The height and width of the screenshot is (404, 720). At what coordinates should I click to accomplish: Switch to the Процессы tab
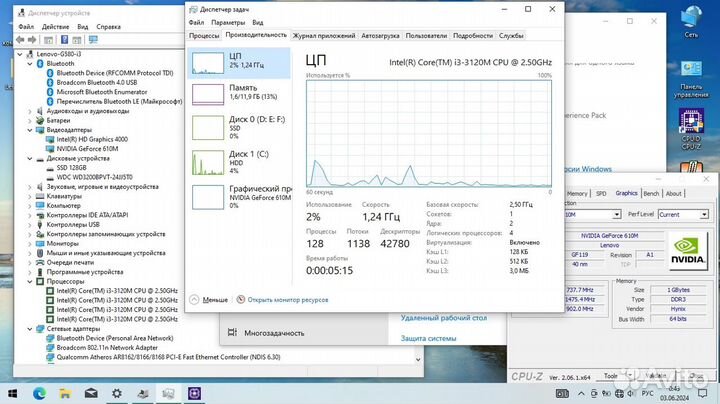(x=204, y=35)
